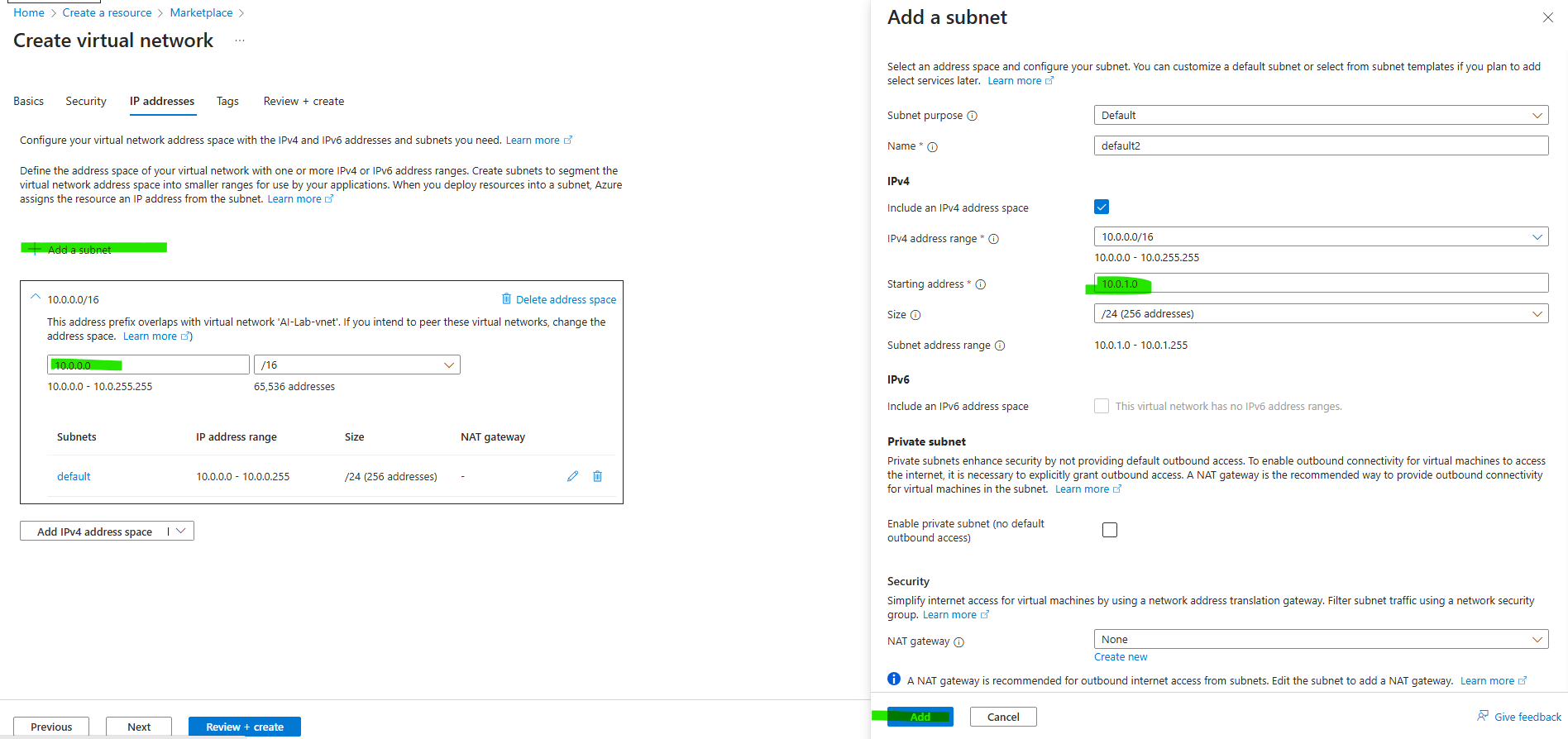Click info icon next to Subnet purpose
The height and width of the screenshot is (739, 1568).
tap(973, 116)
